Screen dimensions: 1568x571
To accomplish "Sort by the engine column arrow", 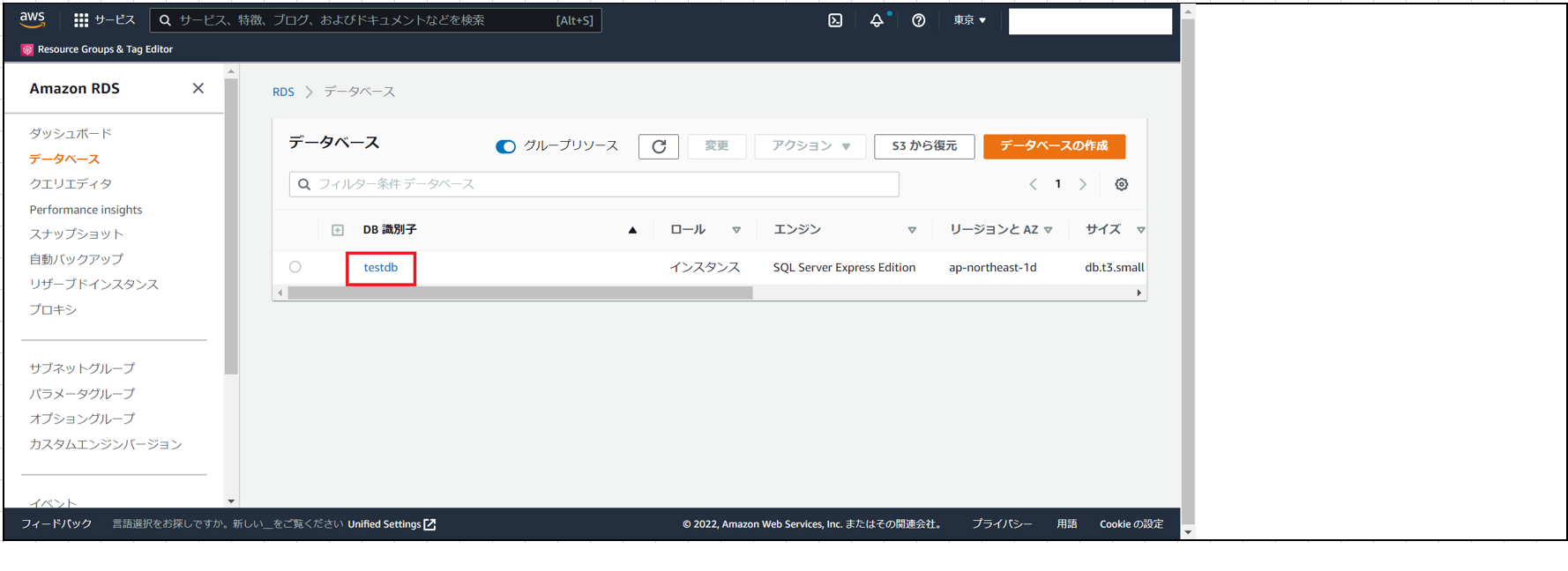I will pyautogui.click(x=912, y=230).
